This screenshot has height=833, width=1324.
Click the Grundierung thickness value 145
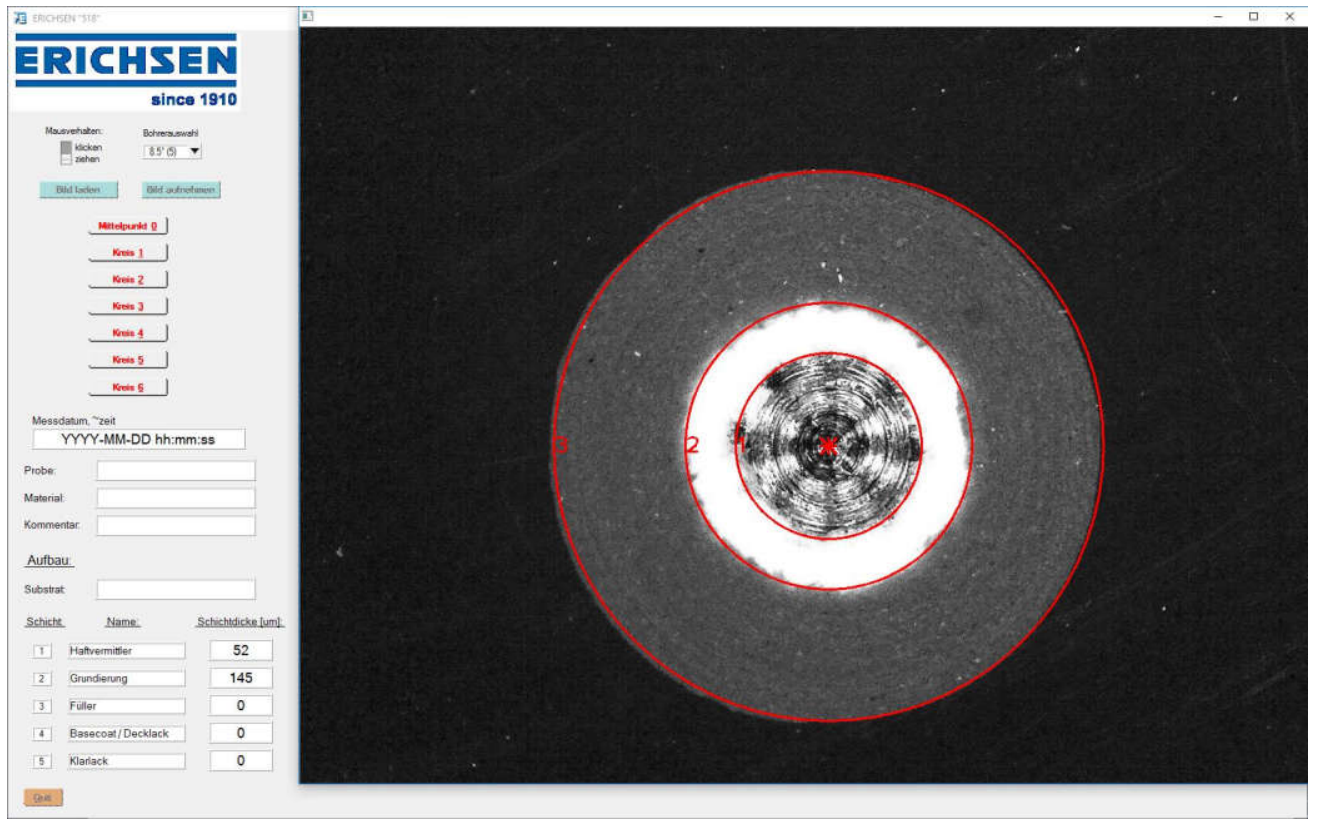coord(240,678)
